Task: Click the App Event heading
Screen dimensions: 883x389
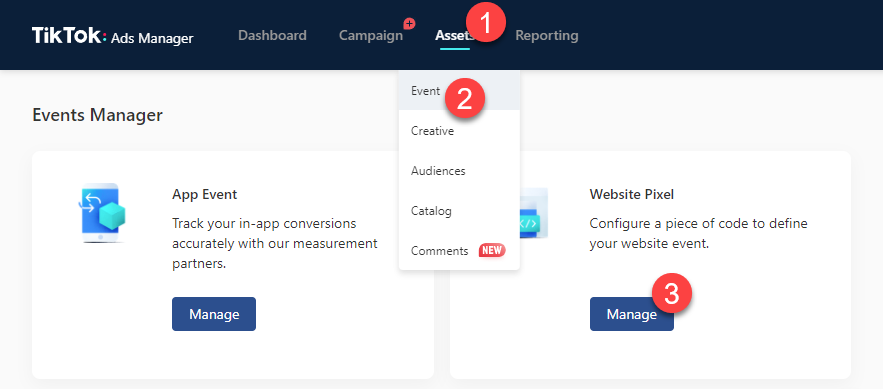Action: click(x=205, y=195)
